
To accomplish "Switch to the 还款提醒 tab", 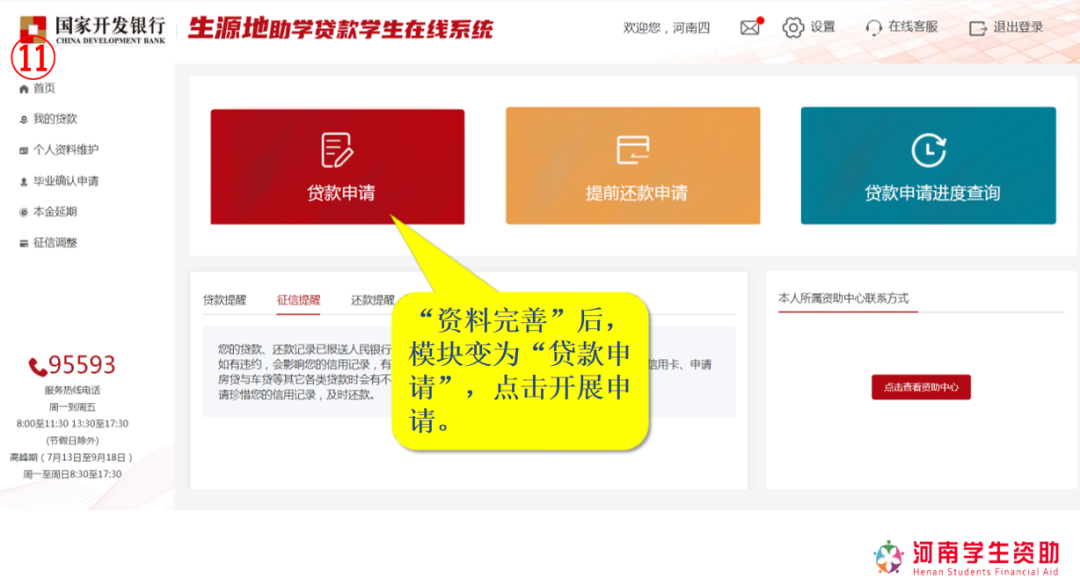I will tap(372, 300).
